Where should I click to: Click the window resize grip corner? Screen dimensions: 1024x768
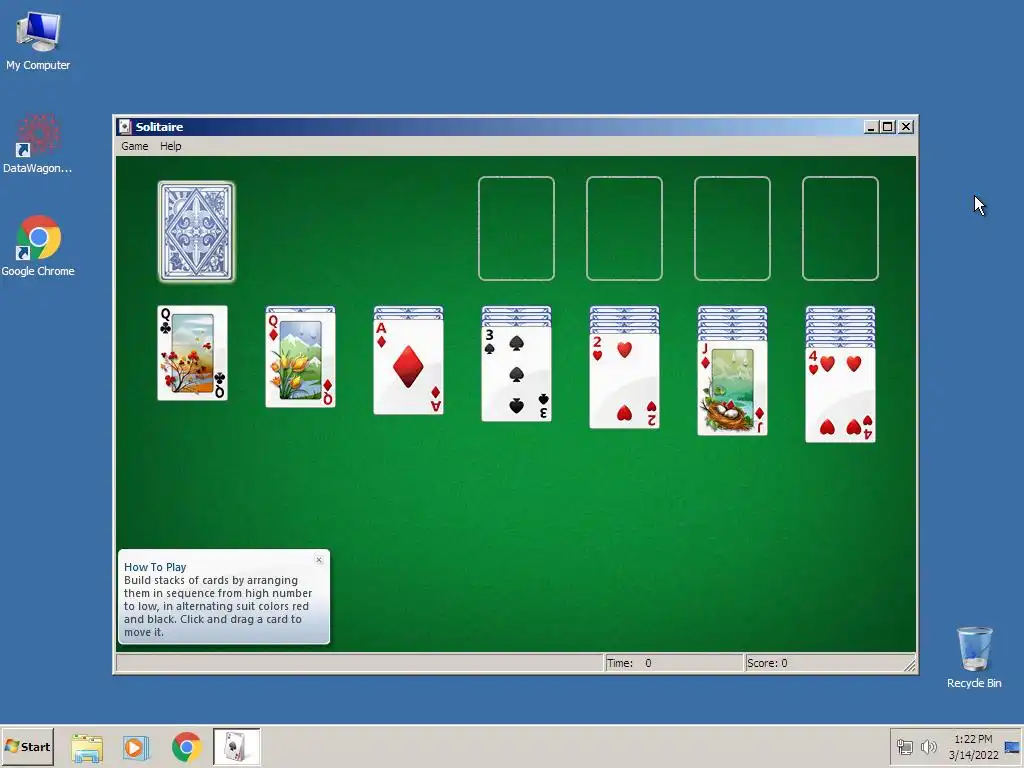tap(910, 665)
